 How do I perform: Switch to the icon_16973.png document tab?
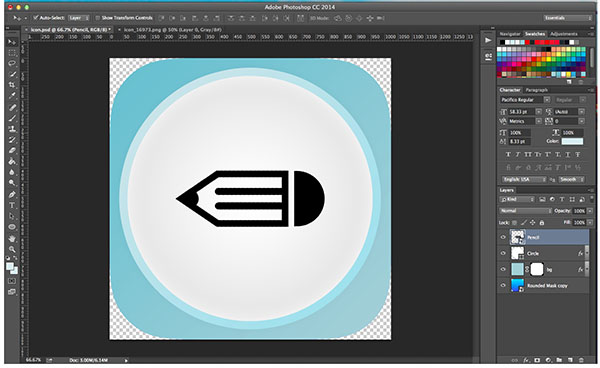(x=172, y=29)
